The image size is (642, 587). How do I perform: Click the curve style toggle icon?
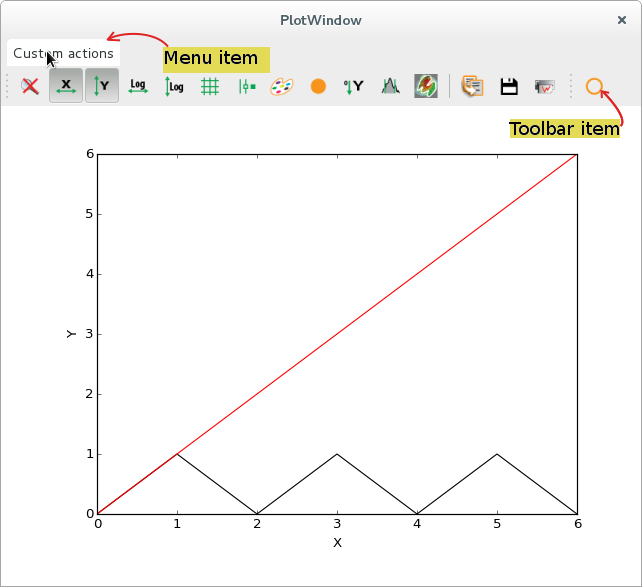coord(246,87)
